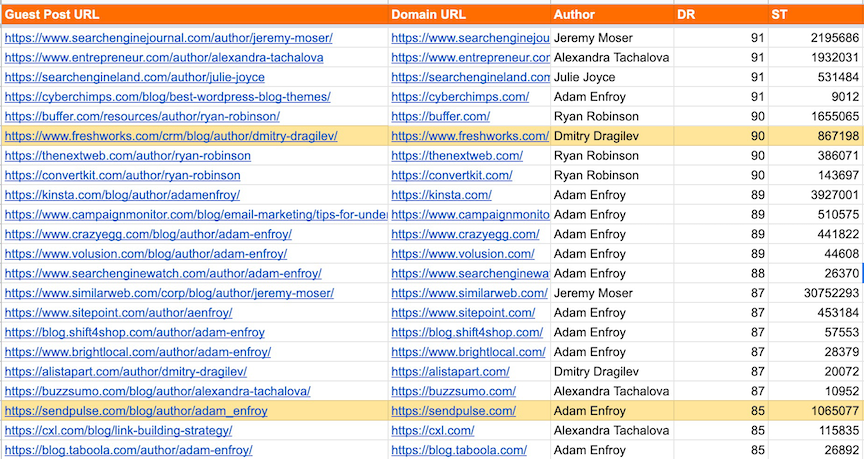Open buffer.com ryan-robinson guest post link

point(142,117)
